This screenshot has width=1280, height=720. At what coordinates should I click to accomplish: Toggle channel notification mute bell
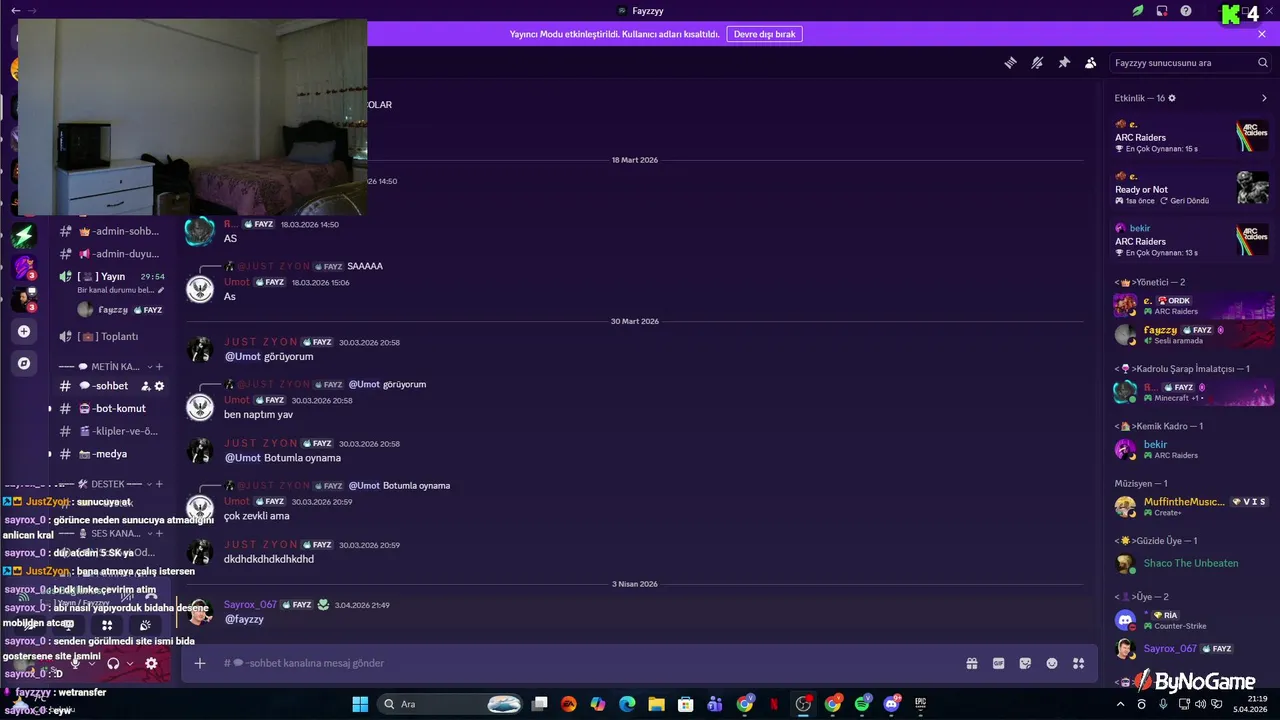[x=1037, y=62]
